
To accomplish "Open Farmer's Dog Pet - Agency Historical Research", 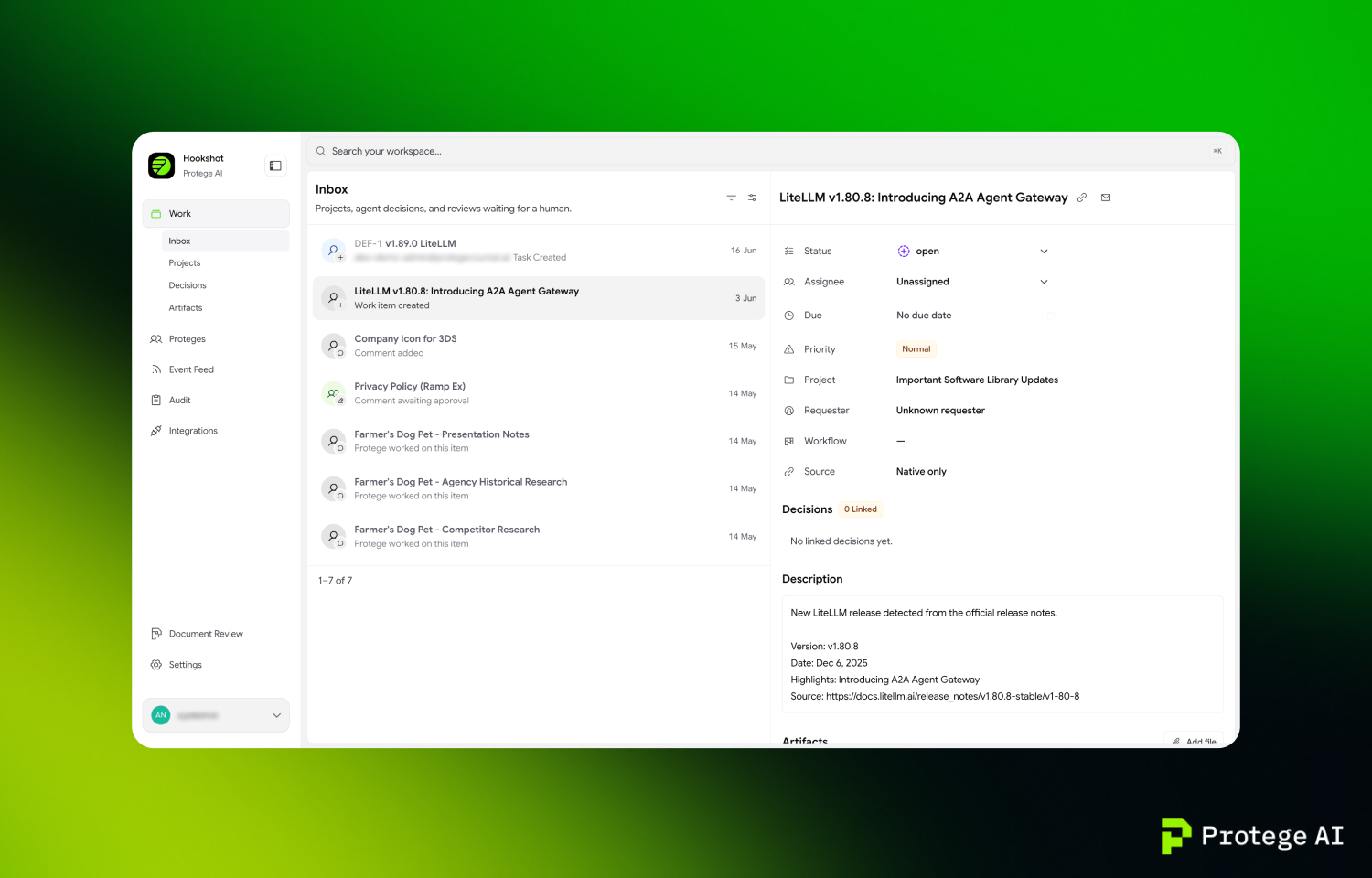I will tap(539, 488).
